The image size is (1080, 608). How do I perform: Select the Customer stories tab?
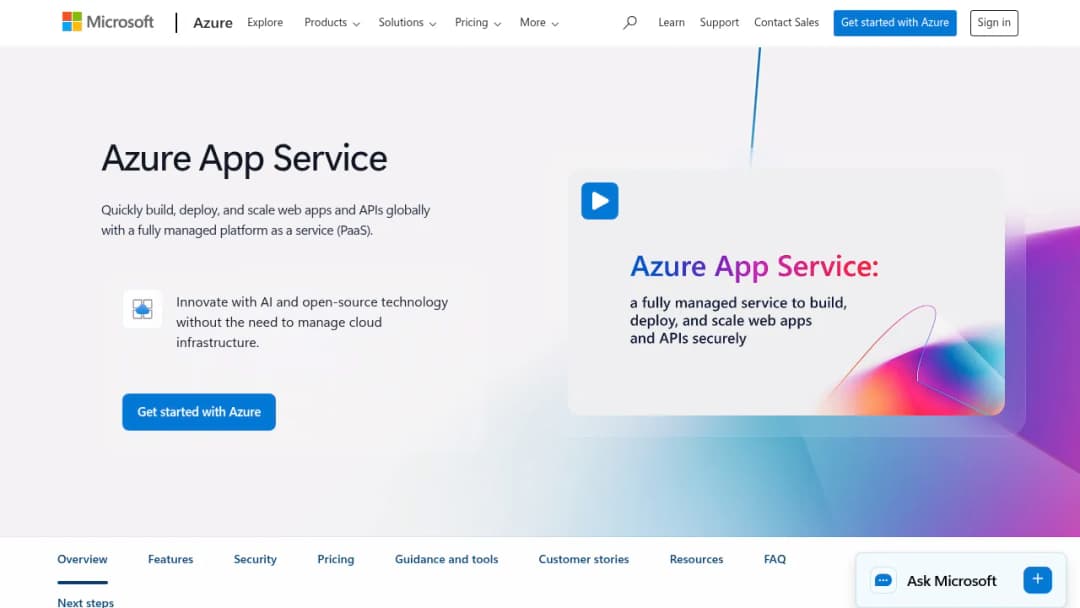tap(583, 559)
